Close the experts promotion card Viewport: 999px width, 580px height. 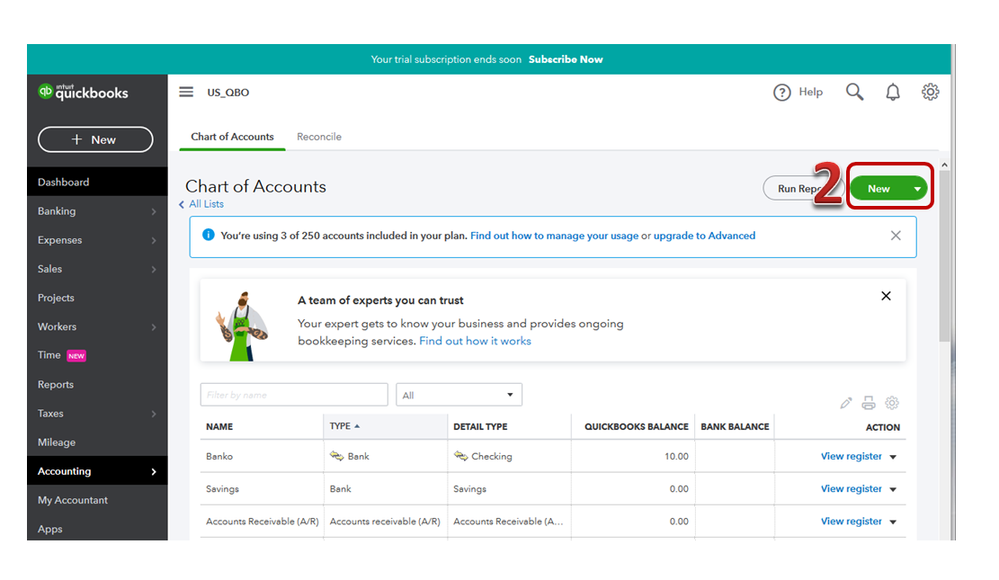(886, 296)
